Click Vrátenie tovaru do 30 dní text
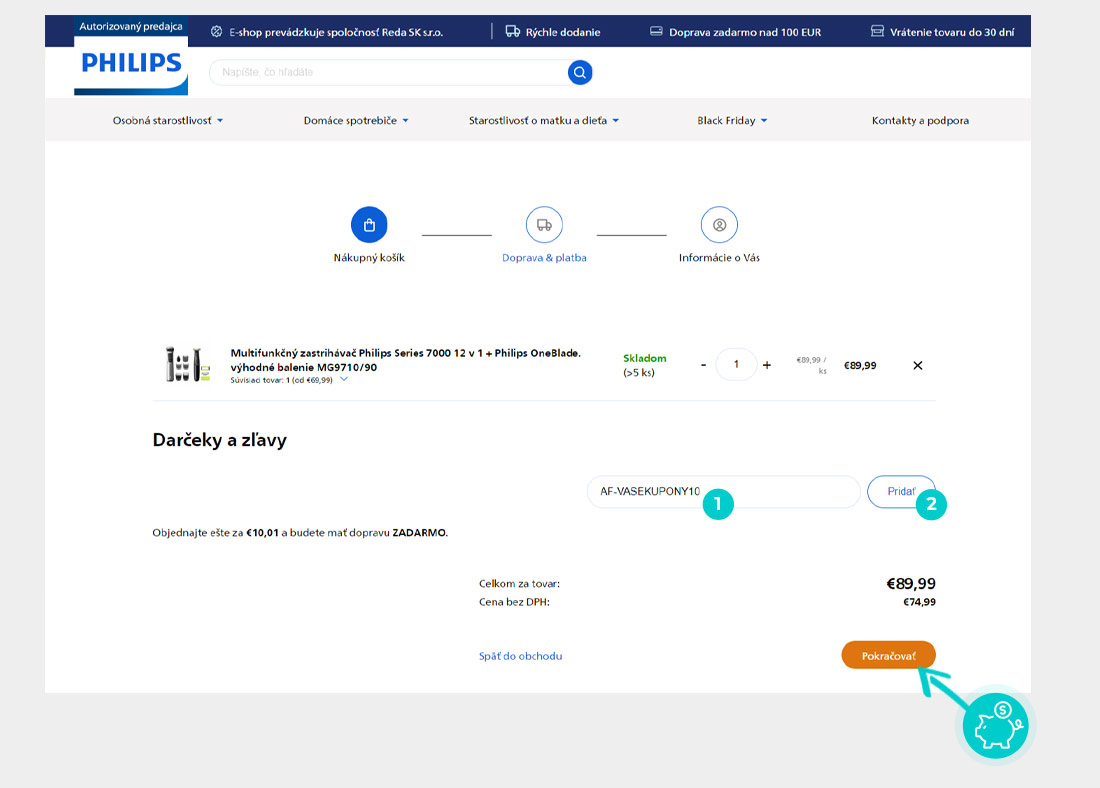The height and width of the screenshot is (788, 1100). (x=952, y=32)
